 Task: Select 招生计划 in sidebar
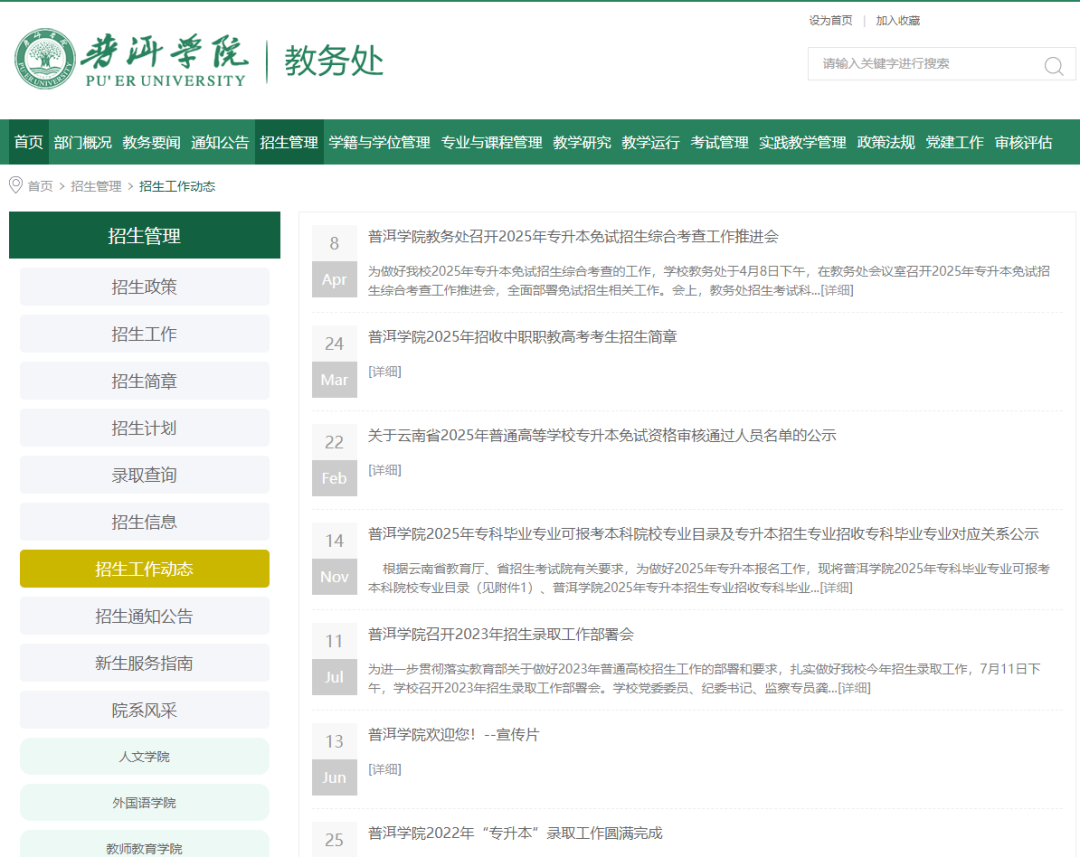[145, 428]
